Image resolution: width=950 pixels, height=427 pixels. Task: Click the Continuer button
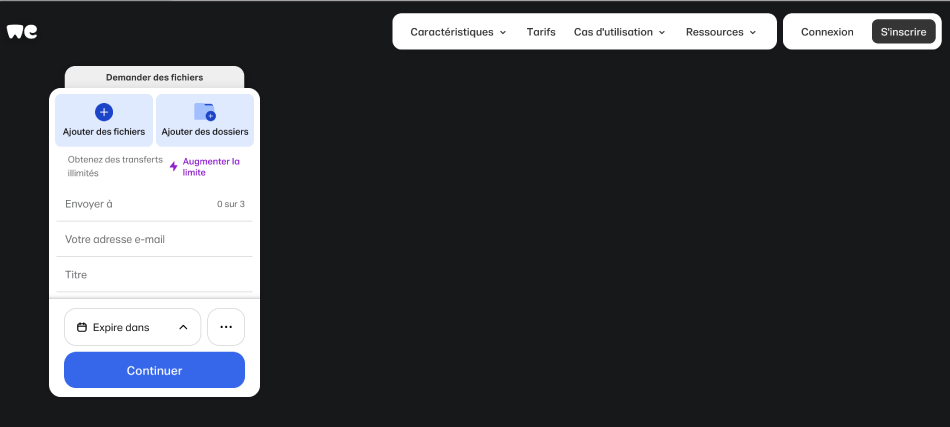coord(154,370)
